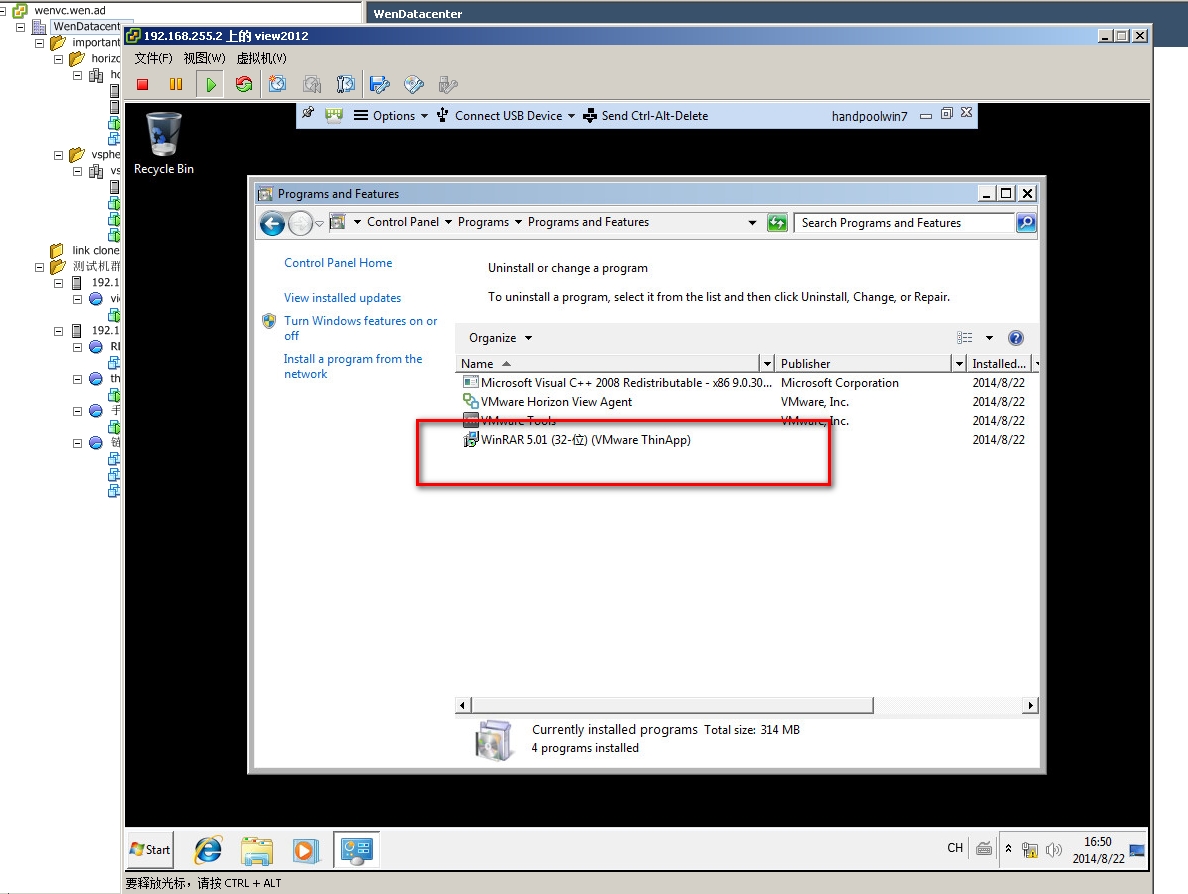Click the CH language indicator
This screenshot has width=1188, height=894.
point(955,848)
